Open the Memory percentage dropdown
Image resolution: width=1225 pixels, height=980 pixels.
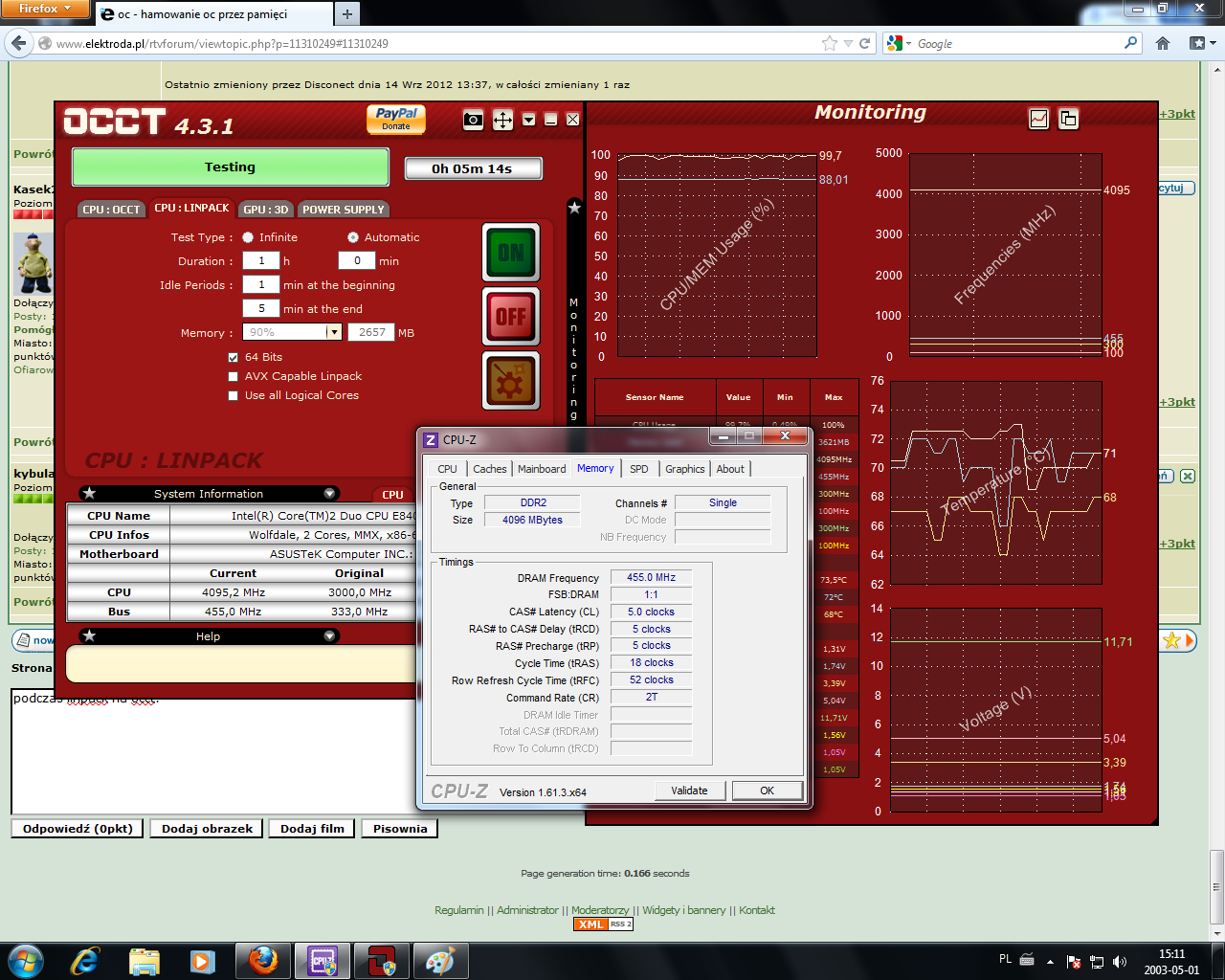[334, 332]
